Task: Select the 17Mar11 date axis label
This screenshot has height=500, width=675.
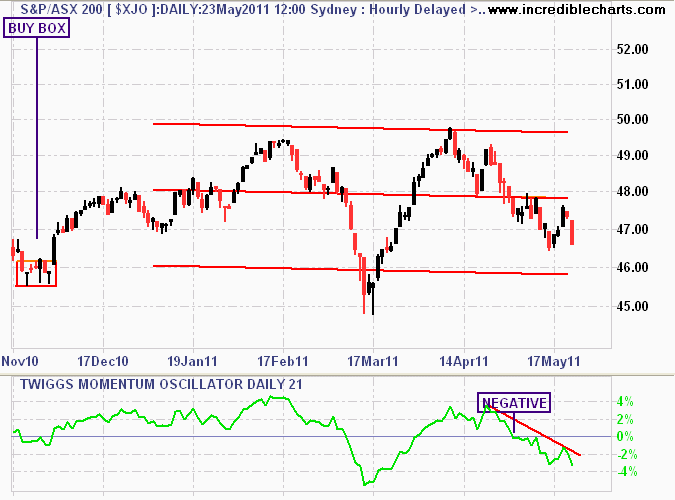Action: point(373,361)
